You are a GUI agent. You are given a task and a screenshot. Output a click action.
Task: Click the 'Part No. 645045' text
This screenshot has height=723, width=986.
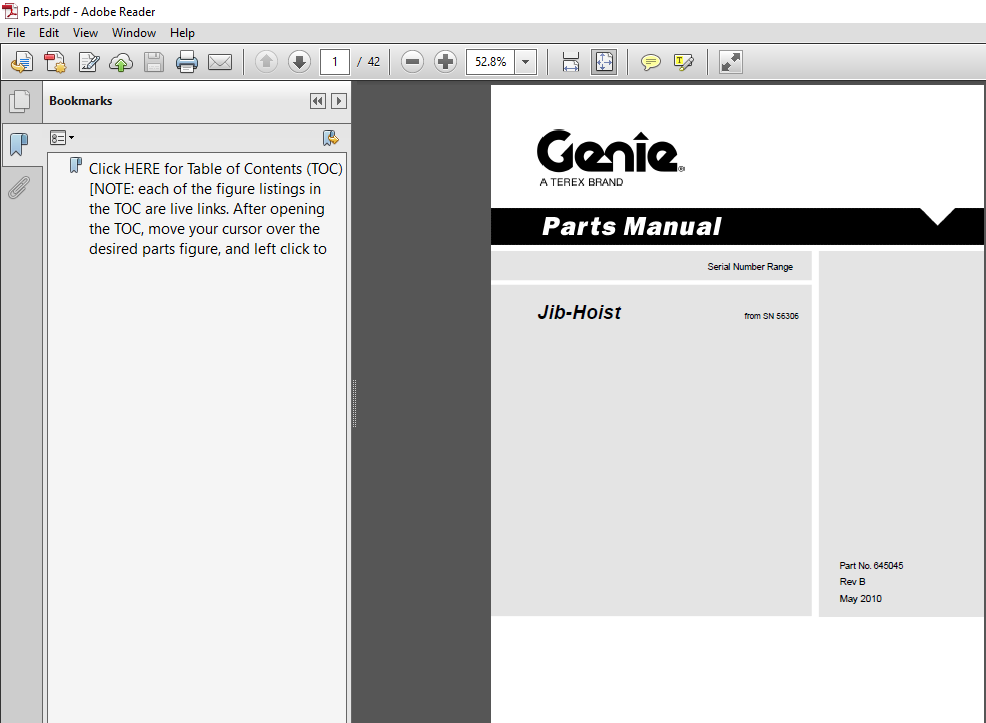871,566
